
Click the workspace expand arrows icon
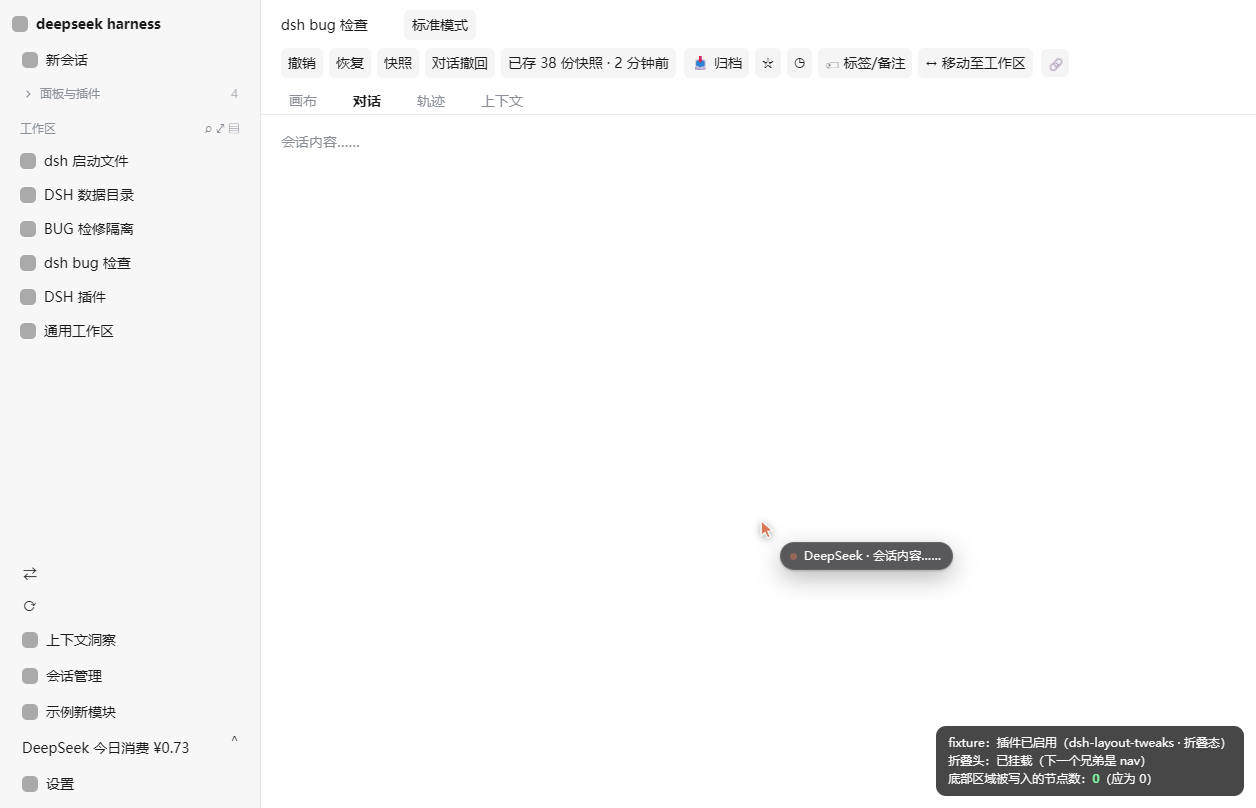pos(221,129)
